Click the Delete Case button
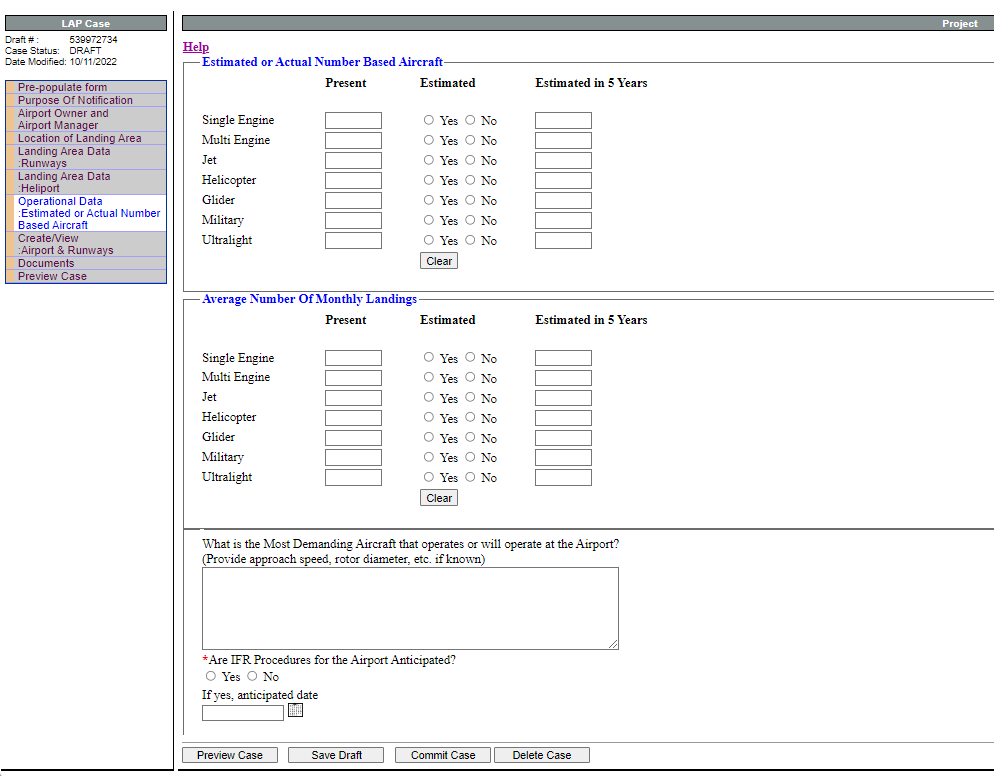This screenshot has width=994, height=776. (541, 755)
